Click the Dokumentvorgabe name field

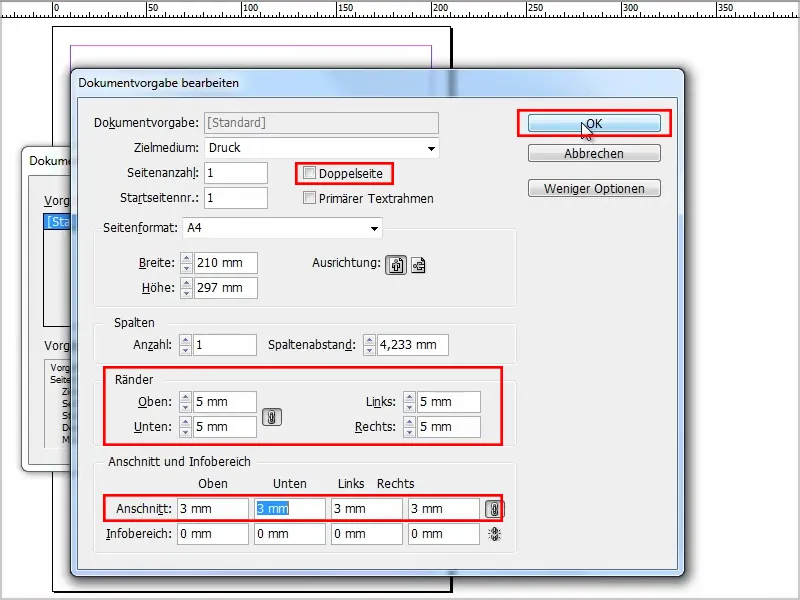321,123
